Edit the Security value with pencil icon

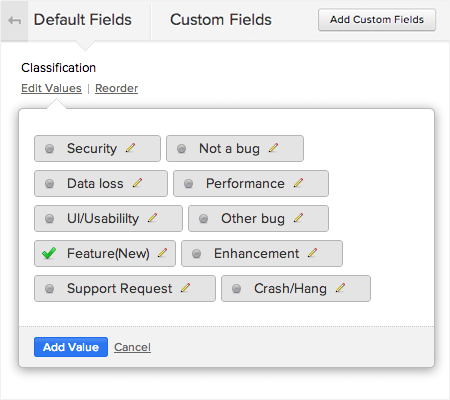[x=130, y=148]
